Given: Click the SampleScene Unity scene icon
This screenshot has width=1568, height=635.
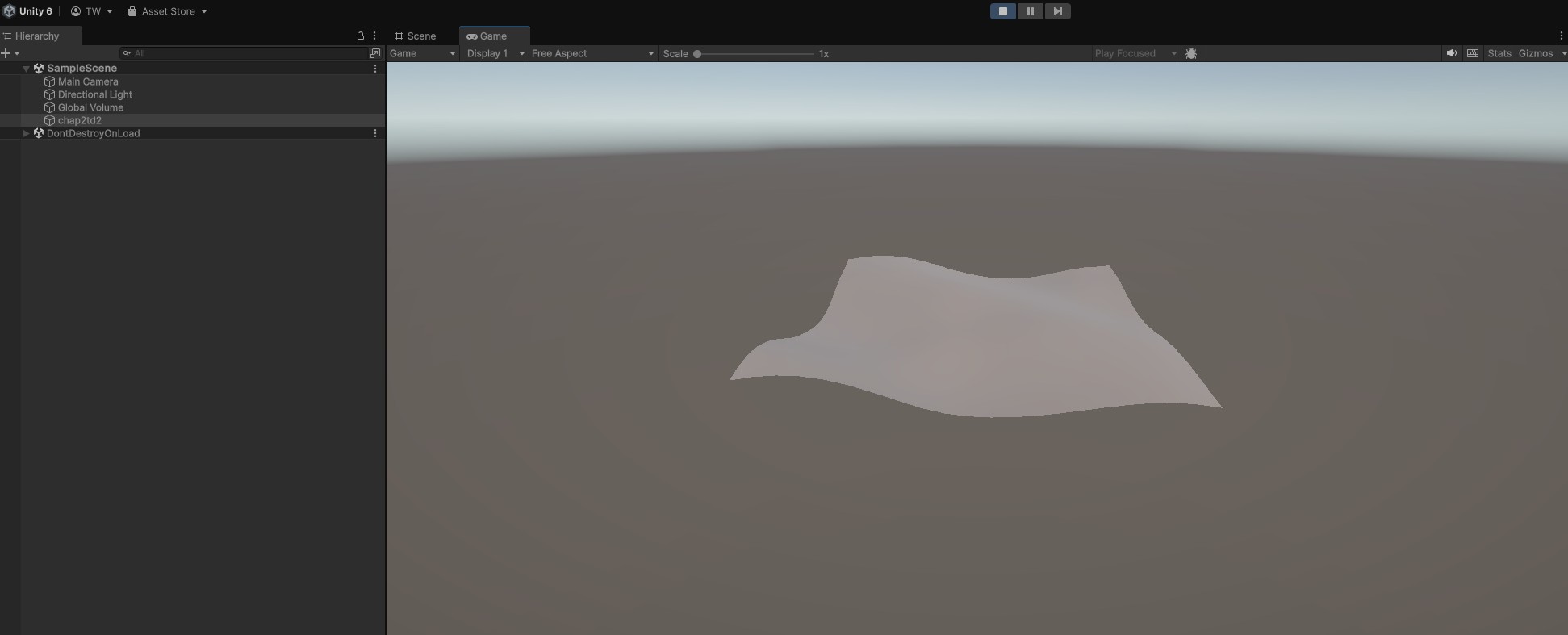Looking at the screenshot, I should click(x=38, y=69).
